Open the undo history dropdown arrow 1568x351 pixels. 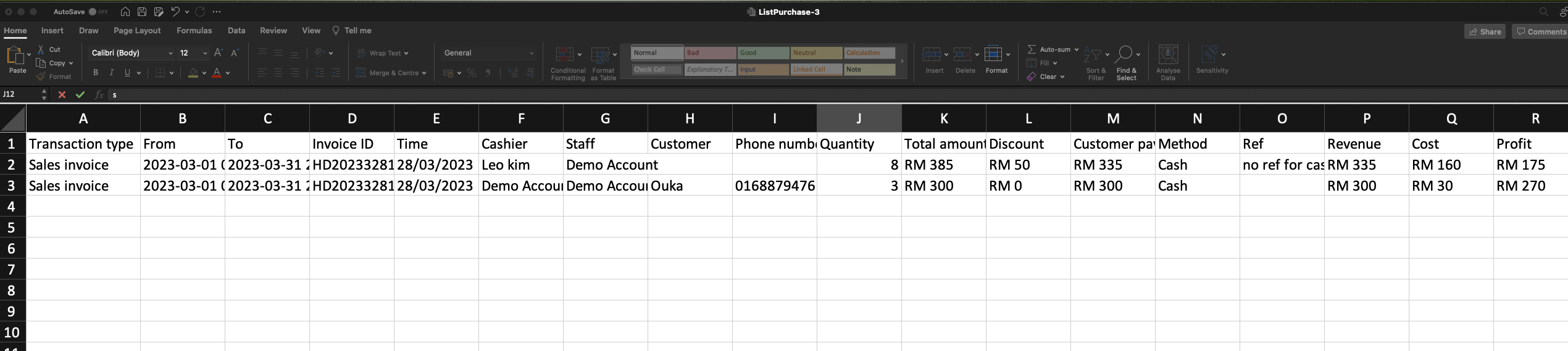187,12
